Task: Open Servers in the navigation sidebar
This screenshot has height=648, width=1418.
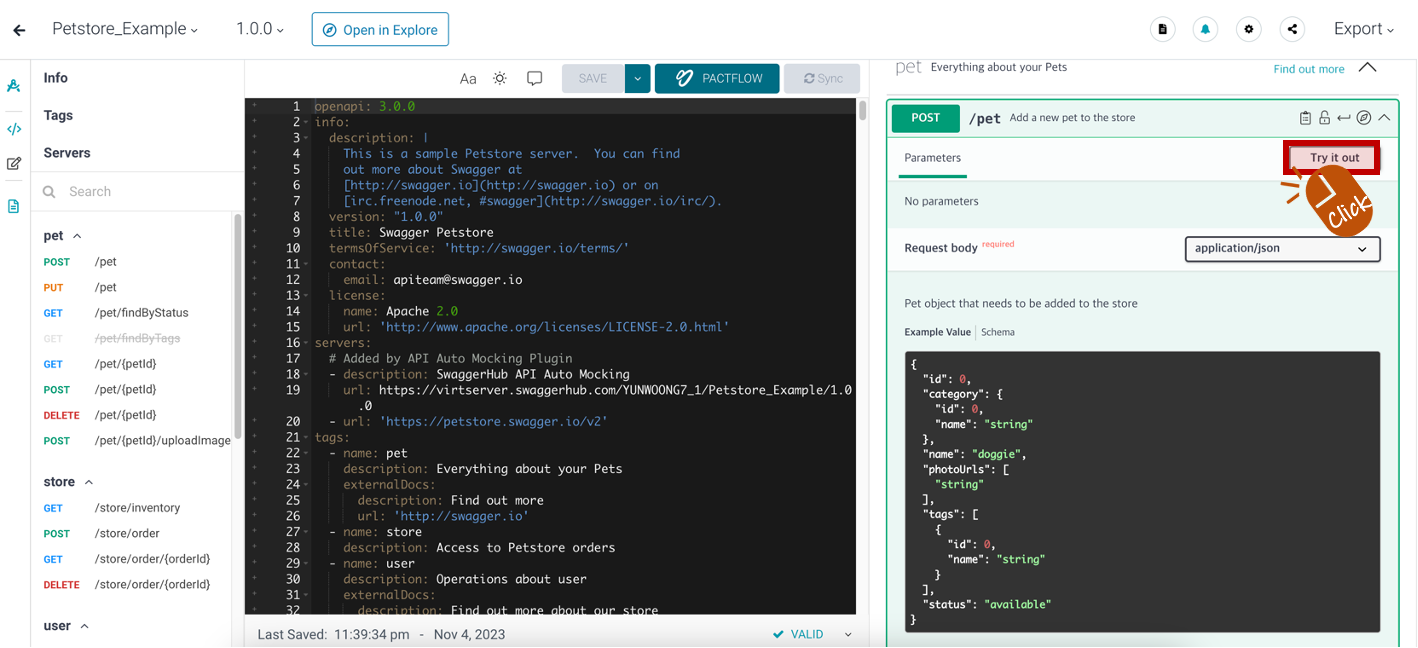Action: click(x=67, y=153)
